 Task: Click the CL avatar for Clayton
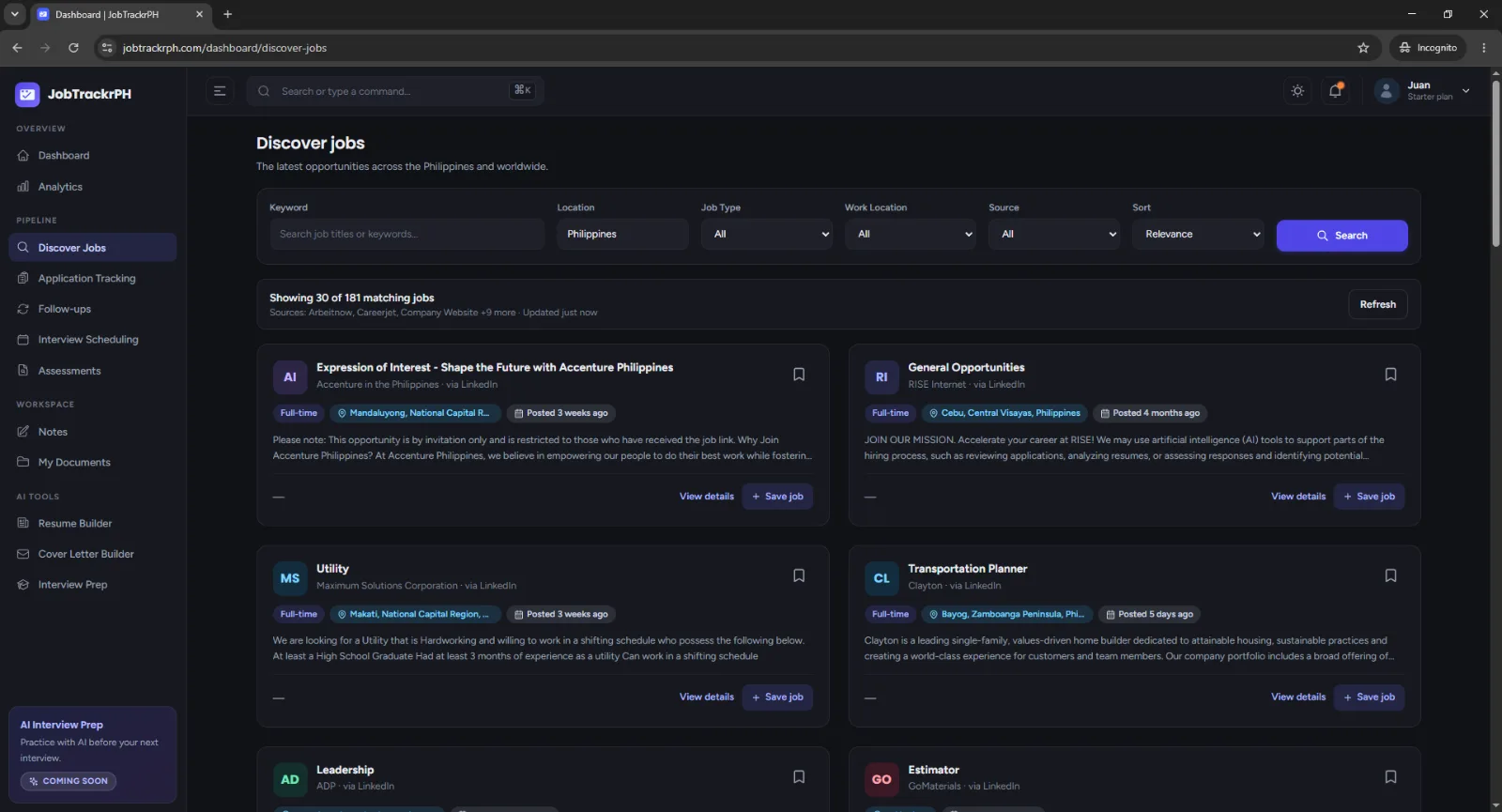[x=881, y=578]
